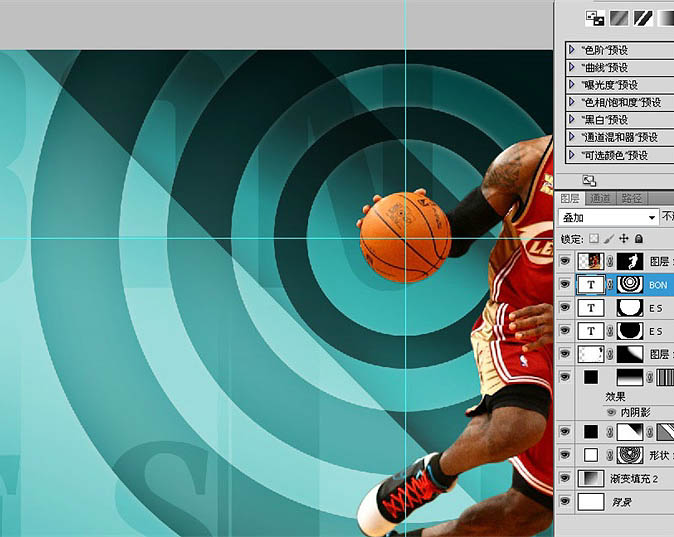Click the expanded view icon below presets
The image size is (674, 537).
pos(589,181)
